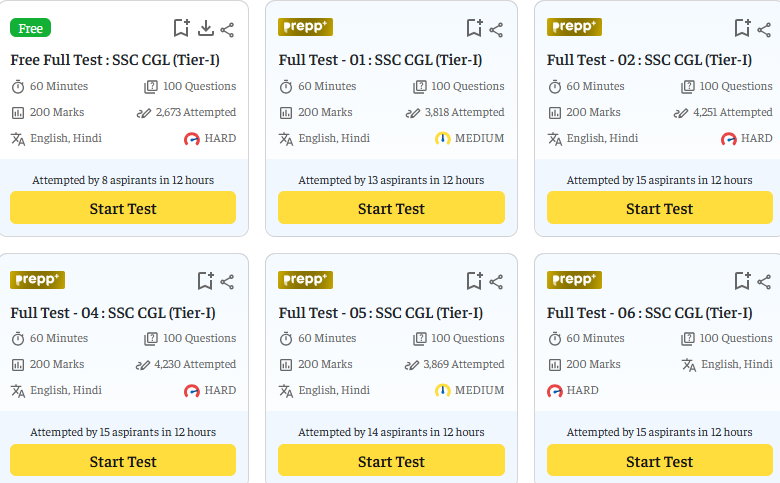Share the Free Full Test card
Viewport: 780px width, 483px height.
tap(227, 30)
